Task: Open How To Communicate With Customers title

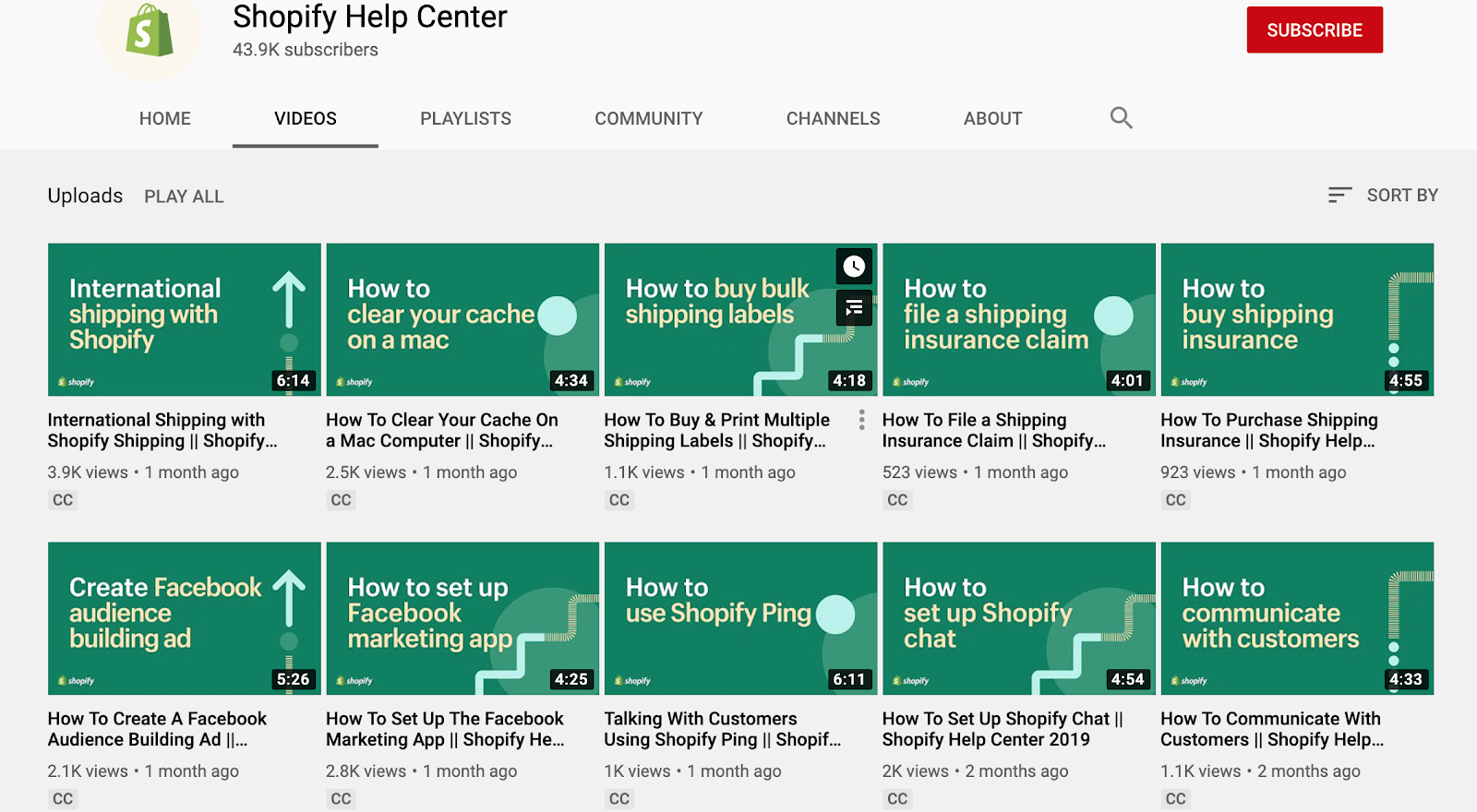Action: (1272, 729)
